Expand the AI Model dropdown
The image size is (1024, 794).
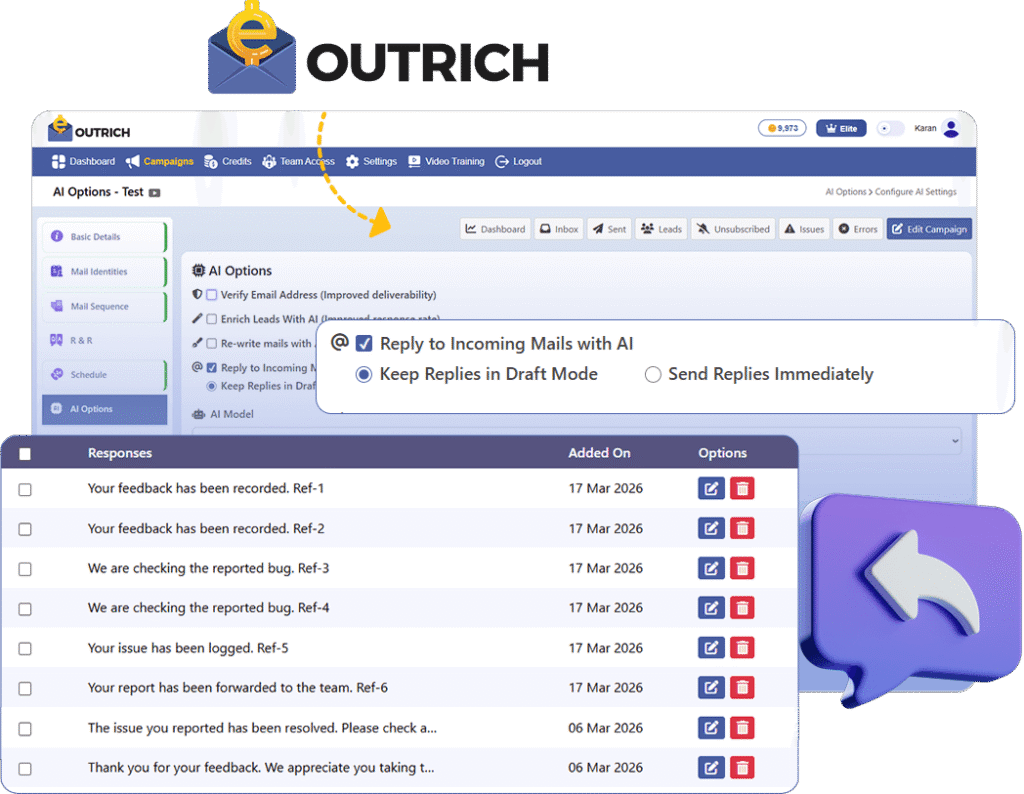(955, 440)
